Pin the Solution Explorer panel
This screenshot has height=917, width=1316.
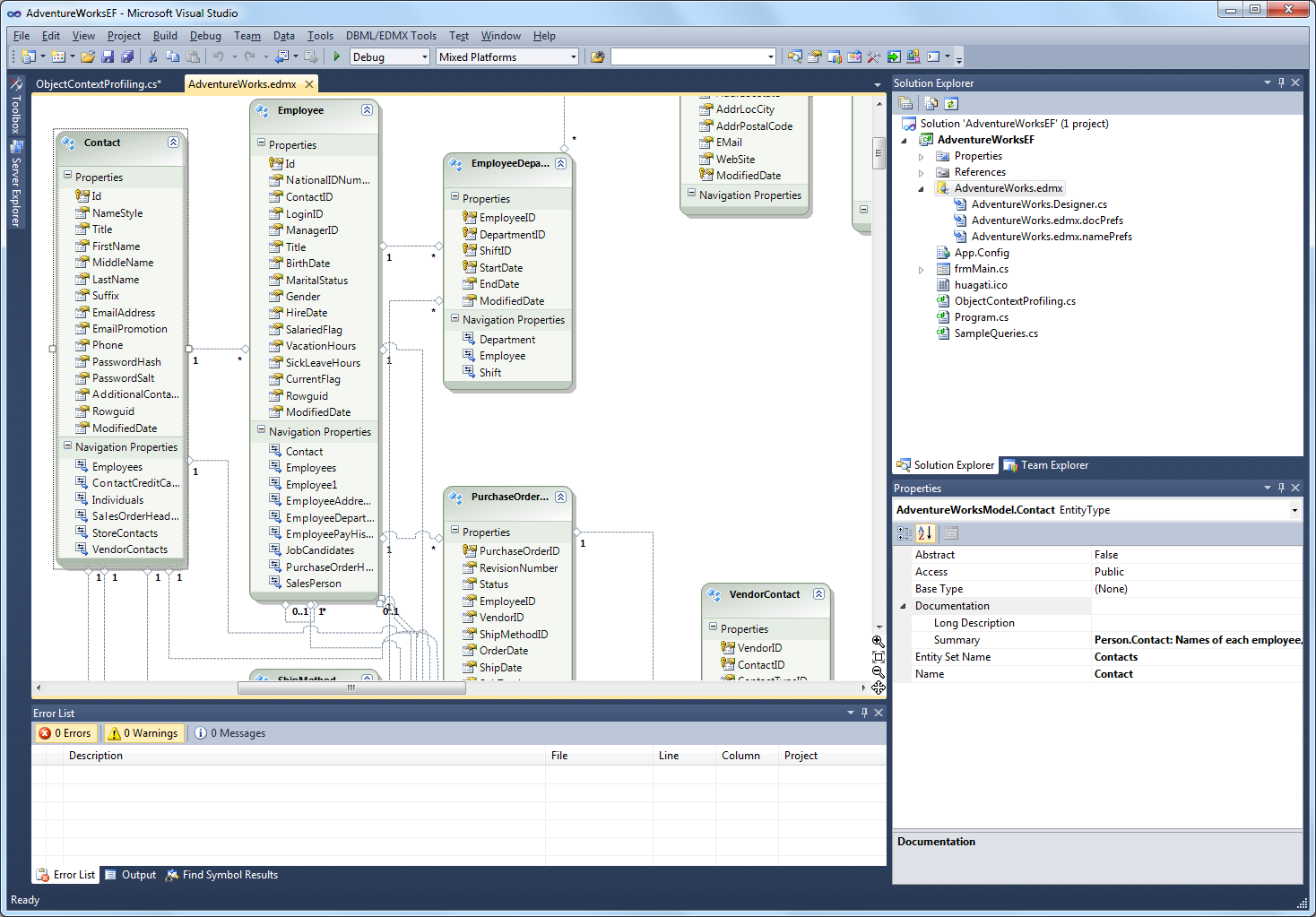[x=1281, y=82]
